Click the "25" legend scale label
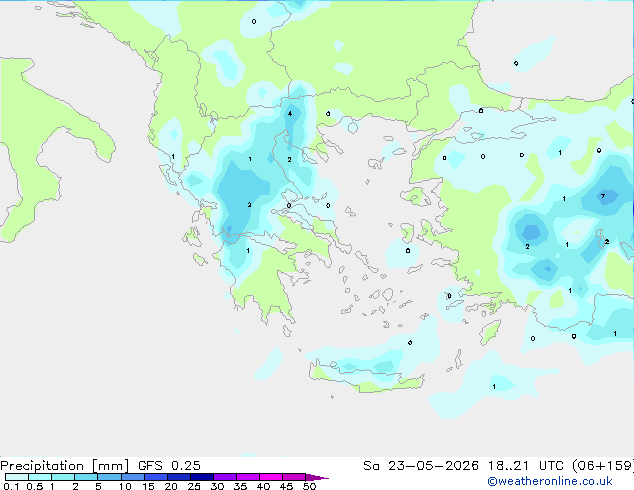This screenshot has width=634, height=490. [194, 486]
